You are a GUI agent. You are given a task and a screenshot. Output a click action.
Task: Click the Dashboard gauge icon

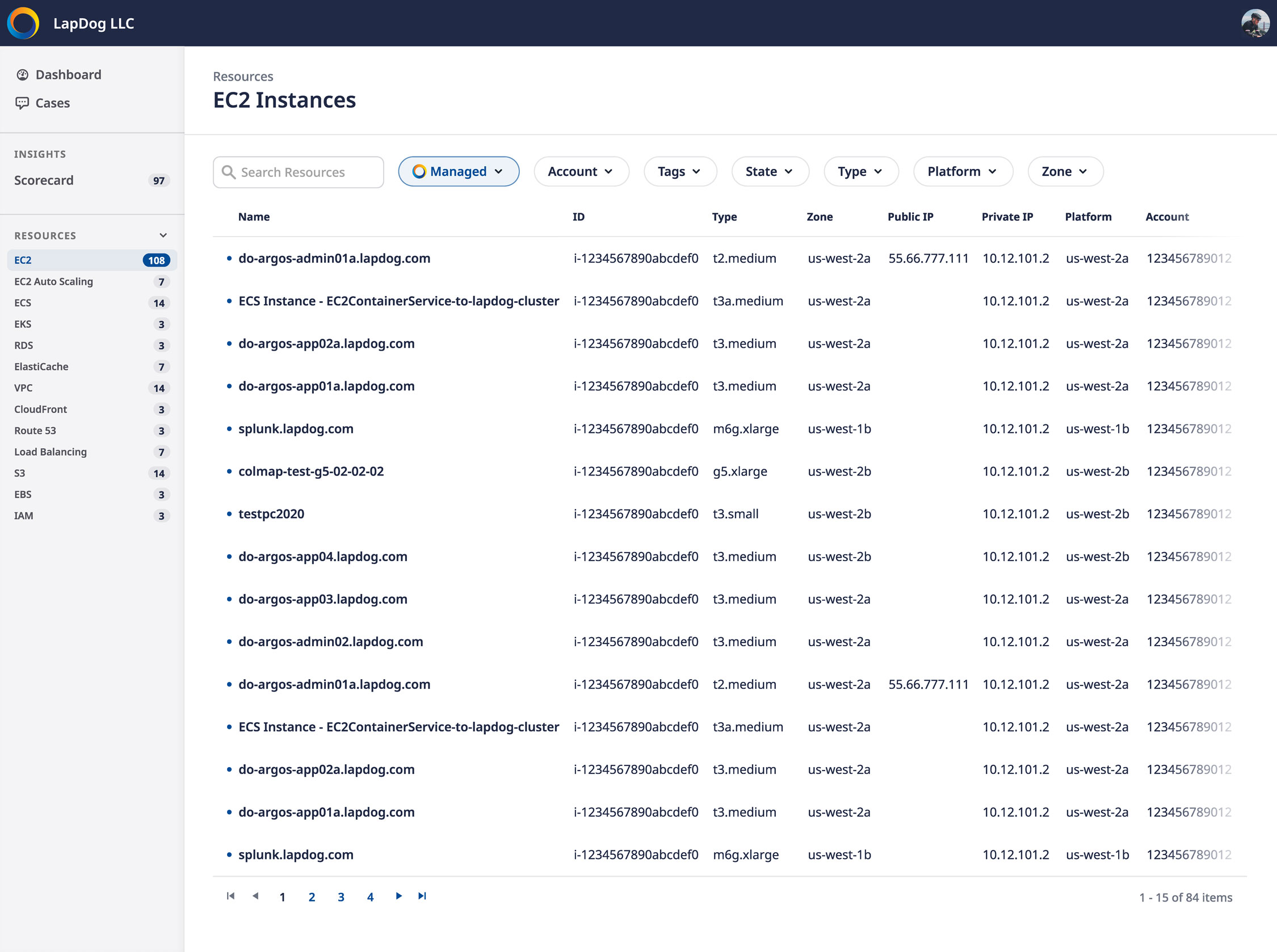tap(23, 75)
